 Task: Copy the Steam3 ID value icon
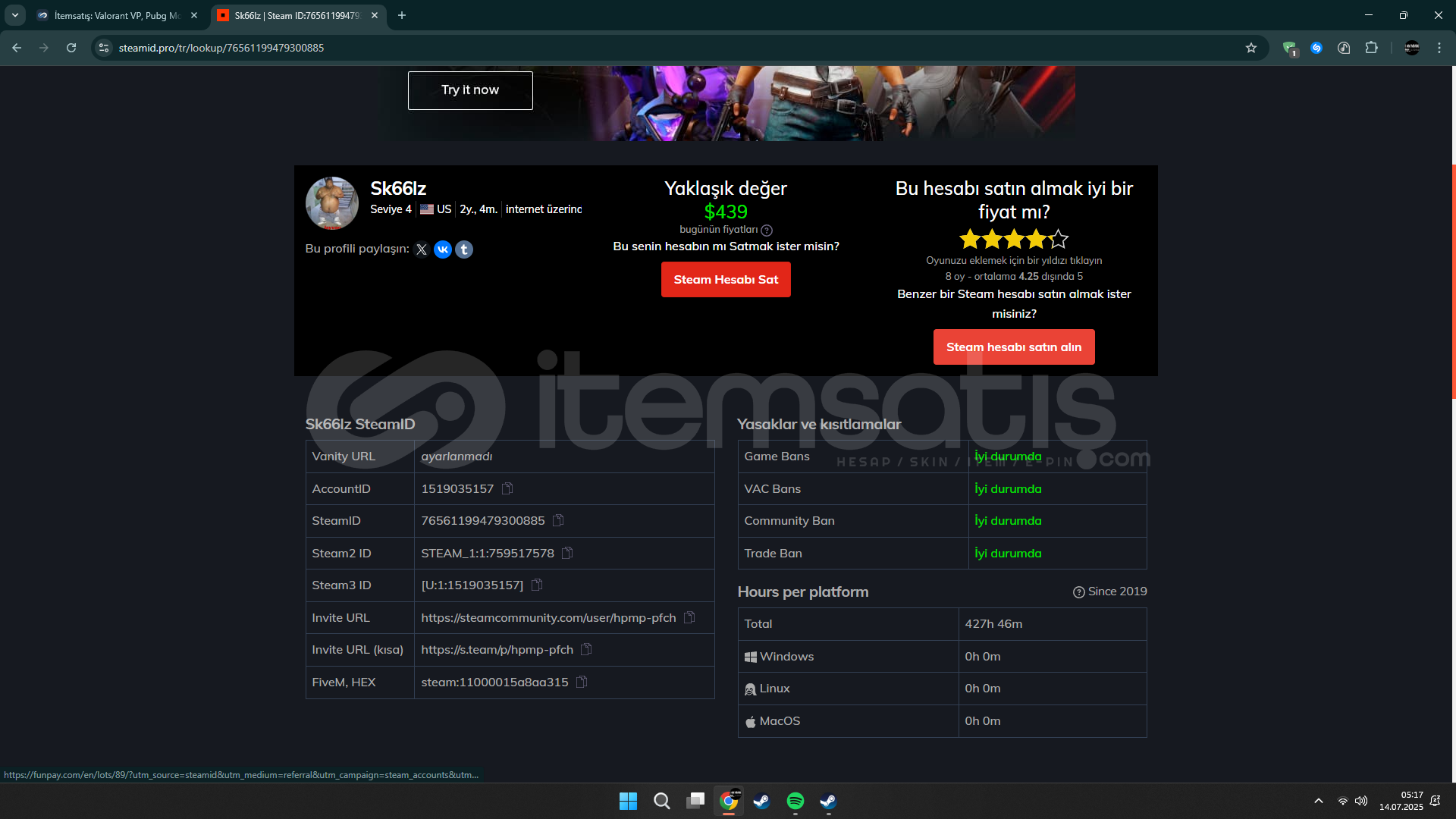(x=537, y=585)
